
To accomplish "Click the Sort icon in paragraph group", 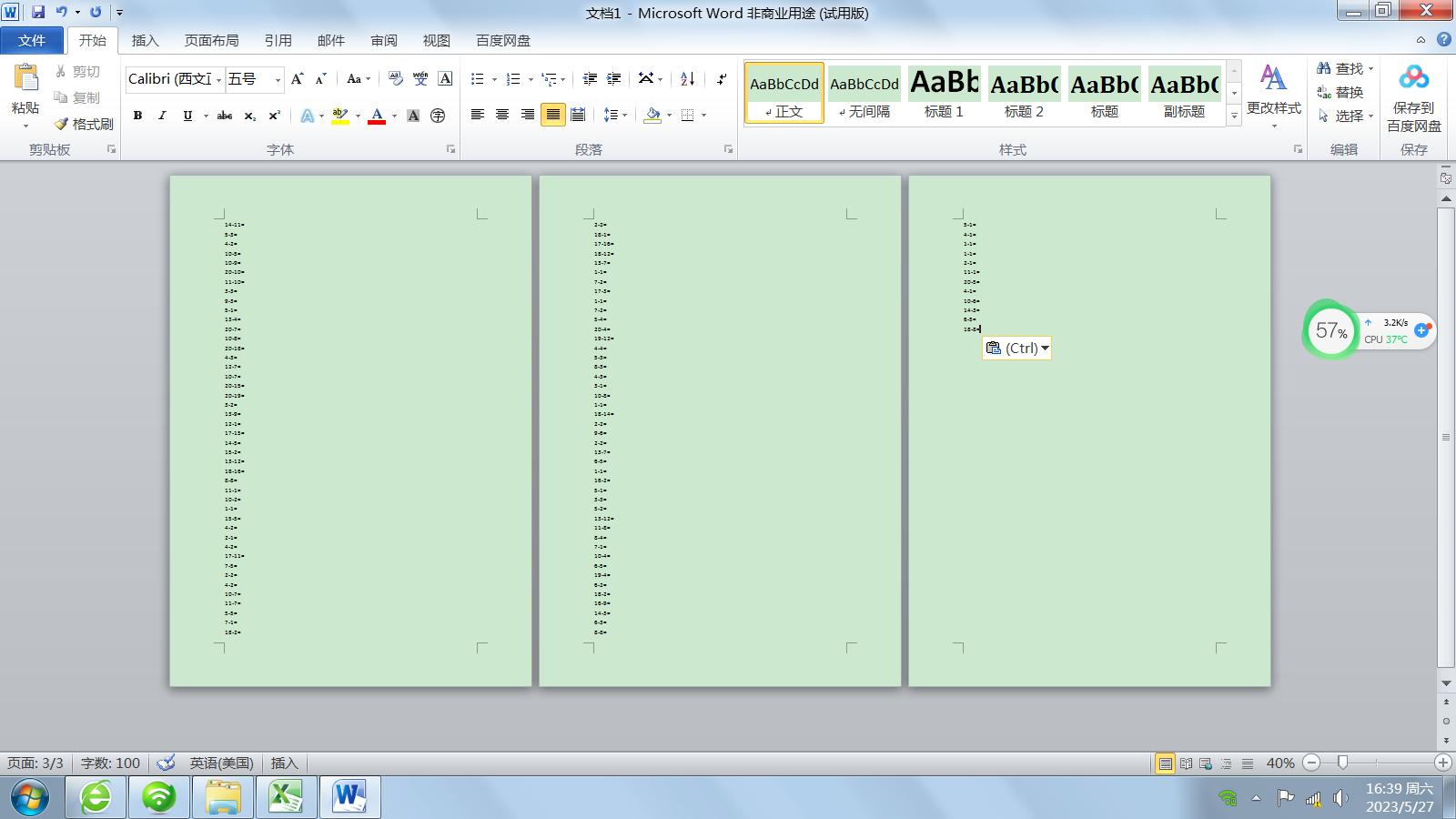I will [x=688, y=79].
